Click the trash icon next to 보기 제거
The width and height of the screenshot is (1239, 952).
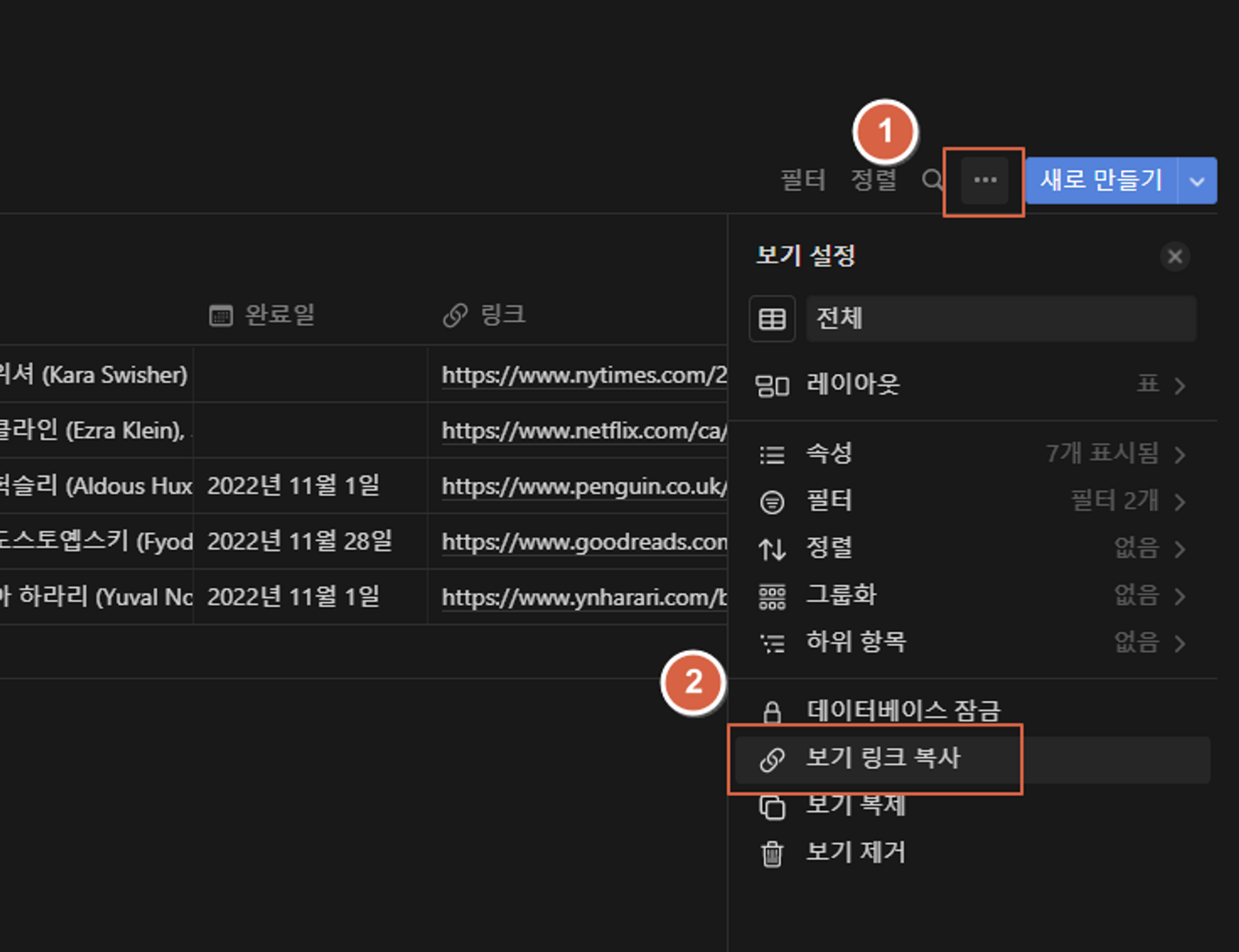(x=772, y=852)
